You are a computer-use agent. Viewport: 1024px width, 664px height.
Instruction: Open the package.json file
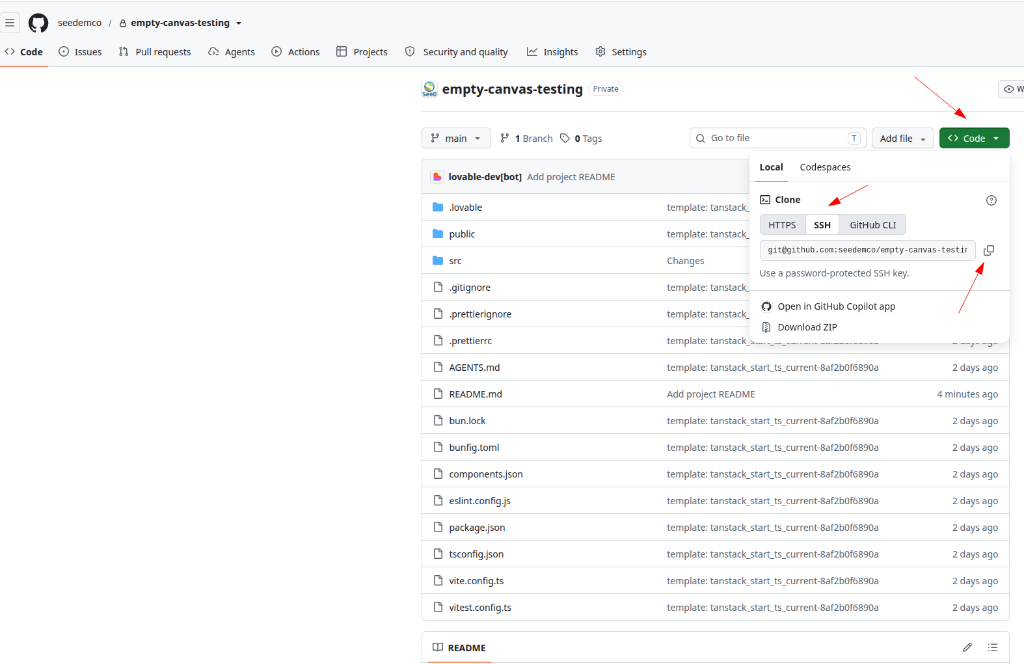(477, 528)
